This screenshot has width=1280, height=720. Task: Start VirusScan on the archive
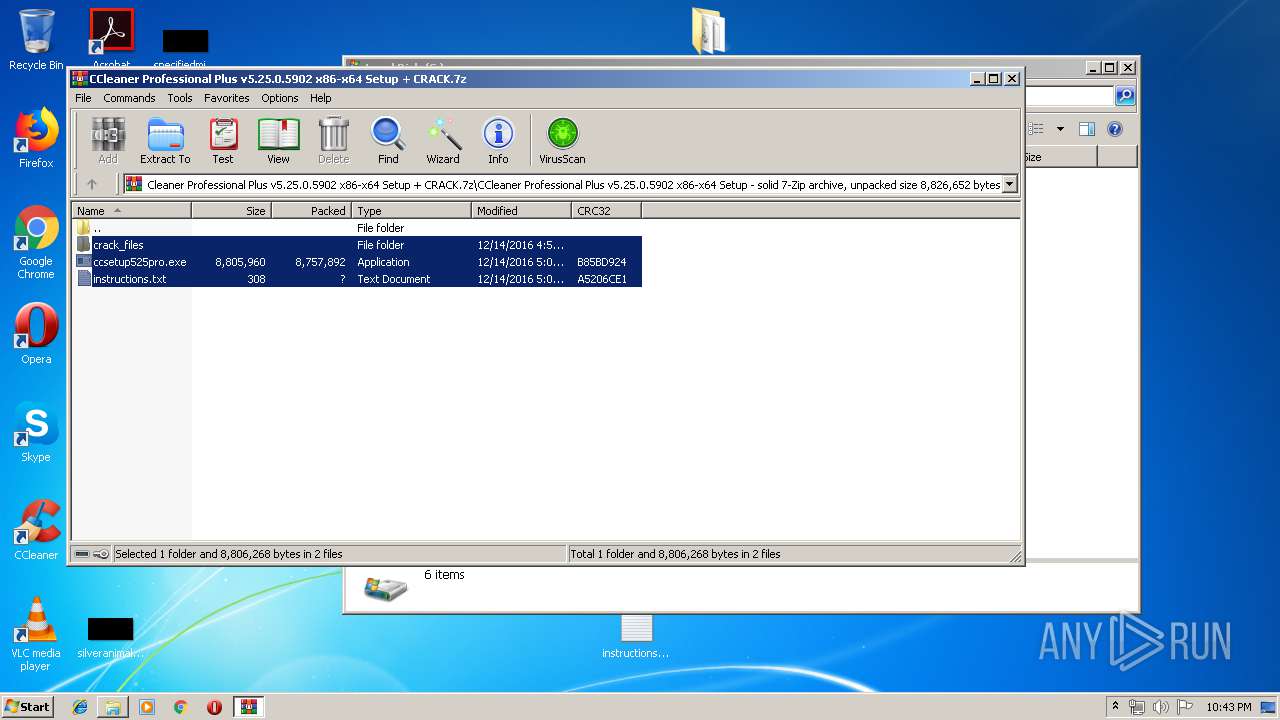pyautogui.click(x=562, y=140)
